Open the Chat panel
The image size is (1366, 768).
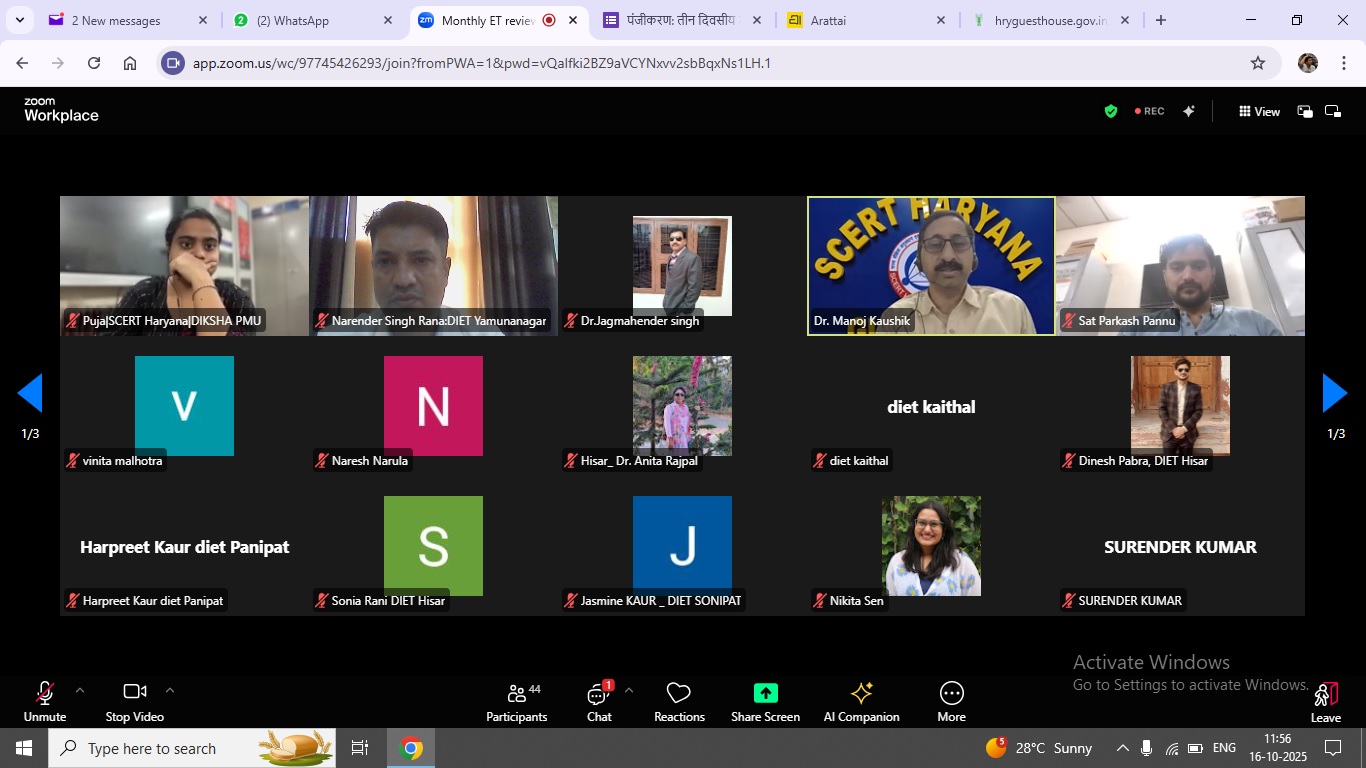point(599,702)
